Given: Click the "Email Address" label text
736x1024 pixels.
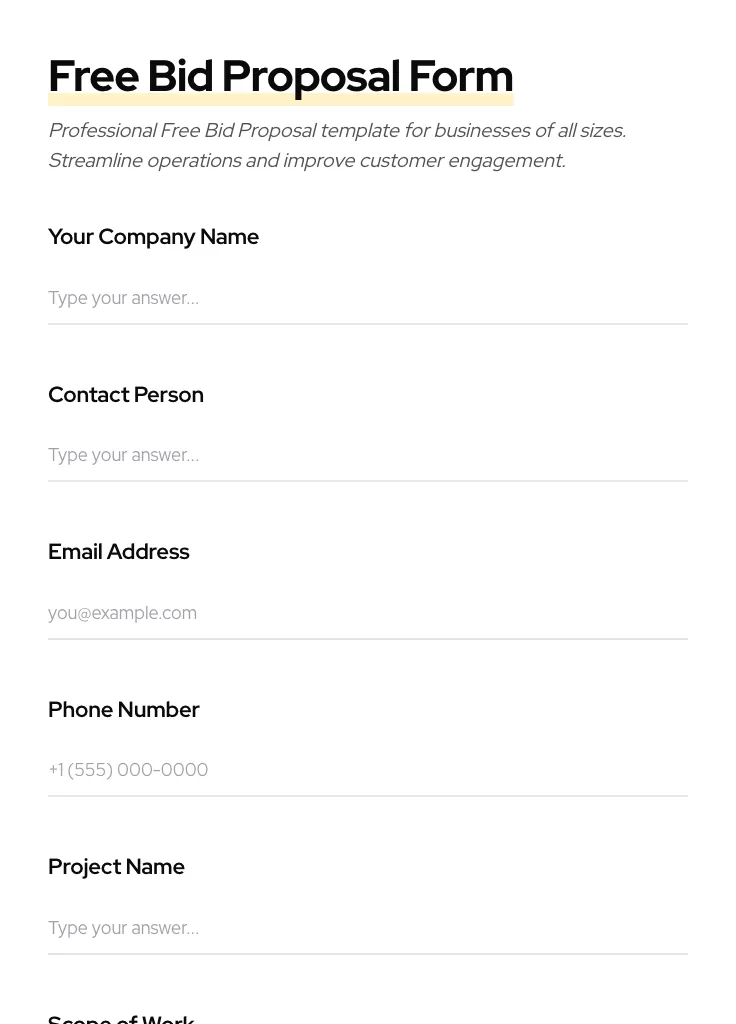Looking at the screenshot, I should pos(118,552).
